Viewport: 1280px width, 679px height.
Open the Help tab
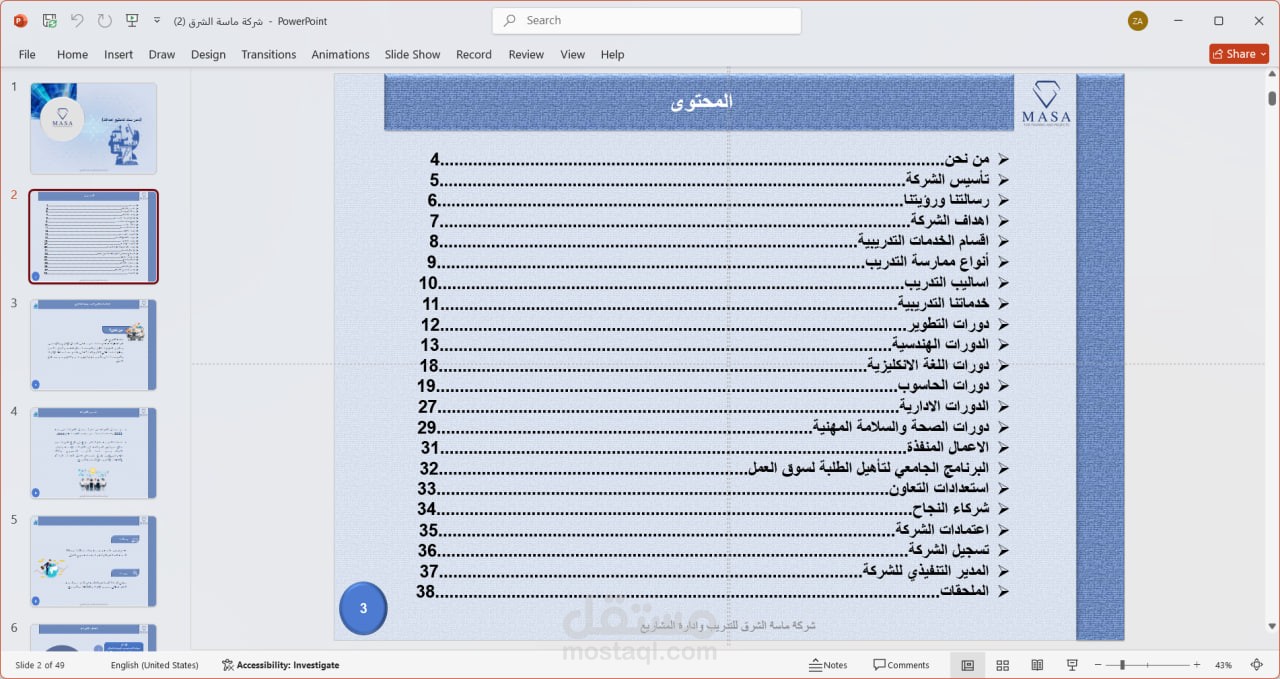pyautogui.click(x=612, y=54)
